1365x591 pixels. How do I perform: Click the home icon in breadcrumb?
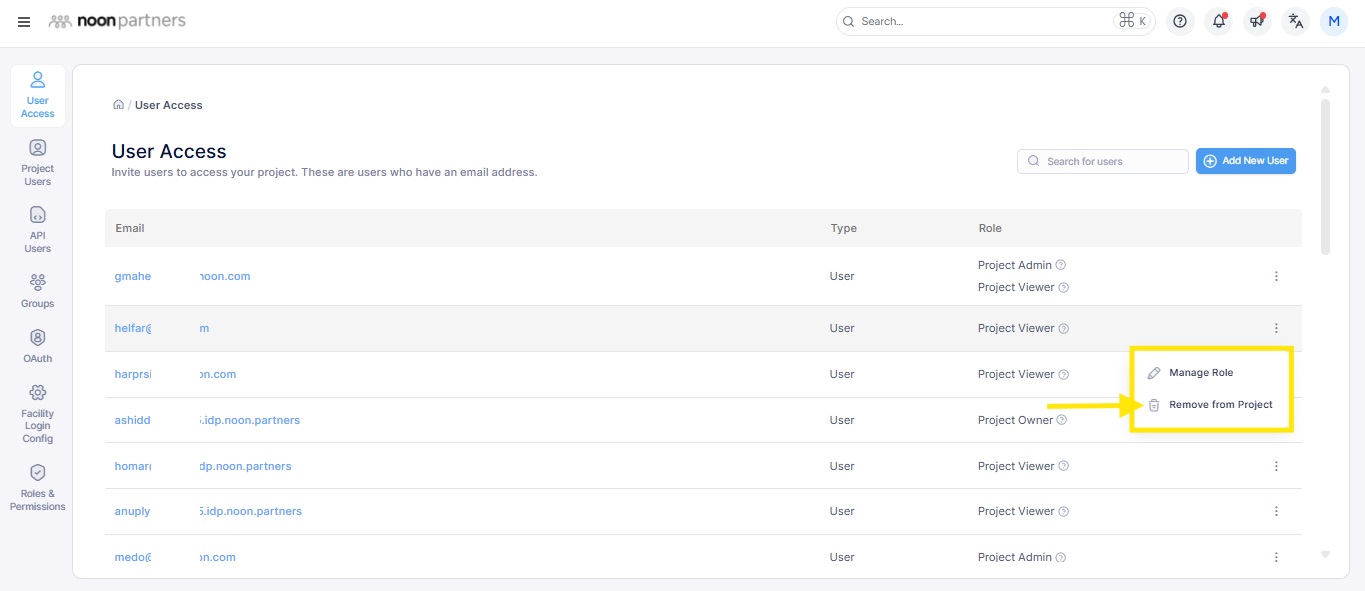point(118,105)
